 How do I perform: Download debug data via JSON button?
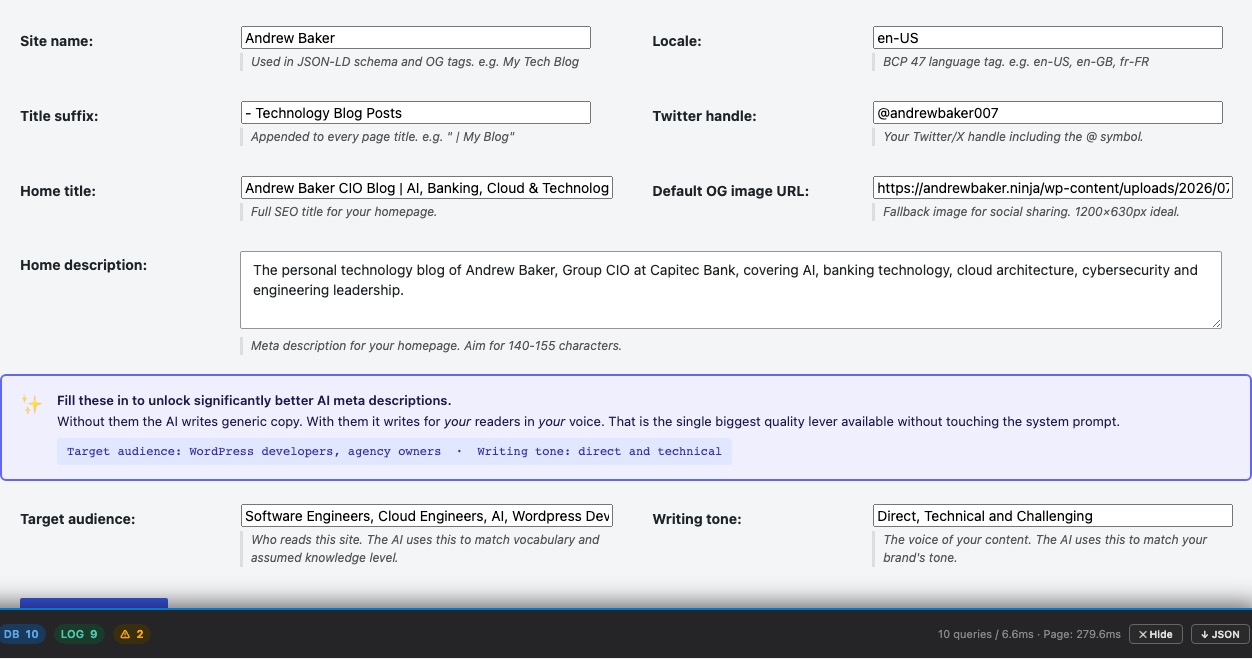pyautogui.click(x=1220, y=634)
